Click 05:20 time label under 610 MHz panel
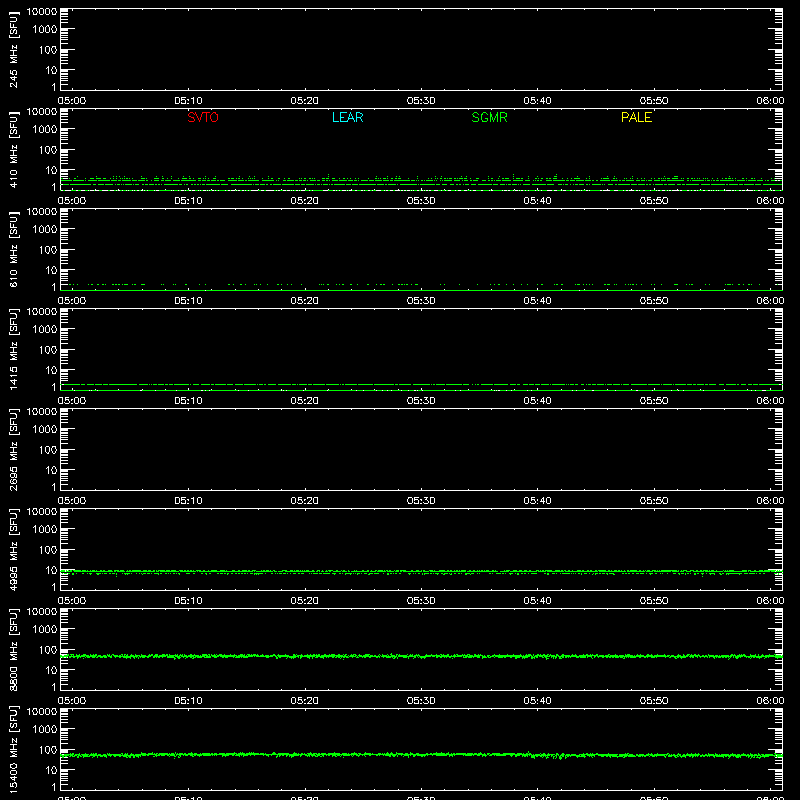The width and height of the screenshot is (800, 800). pos(305,301)
